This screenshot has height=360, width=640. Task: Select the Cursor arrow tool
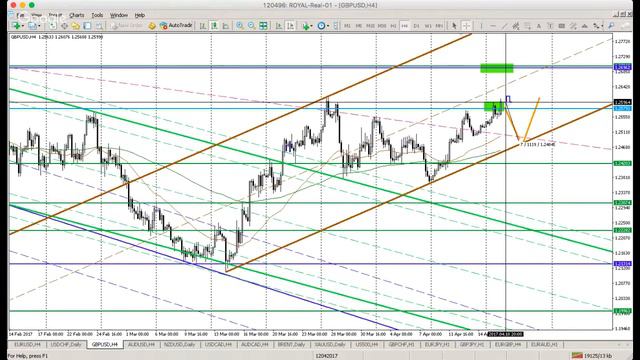click(454, 26)
